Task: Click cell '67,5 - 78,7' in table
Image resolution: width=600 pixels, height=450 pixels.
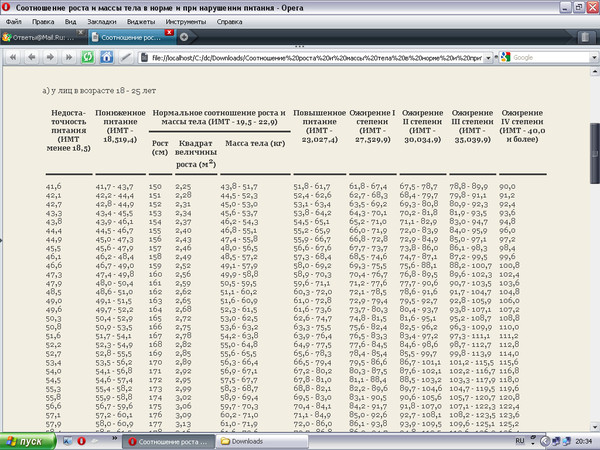Action: (x=418, y=187)
